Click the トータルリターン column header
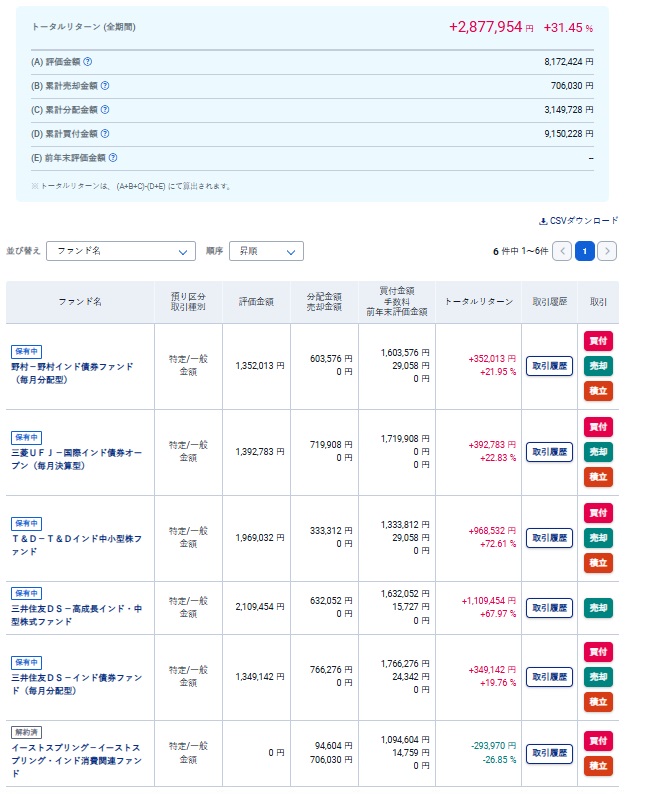 click(478, 302)
